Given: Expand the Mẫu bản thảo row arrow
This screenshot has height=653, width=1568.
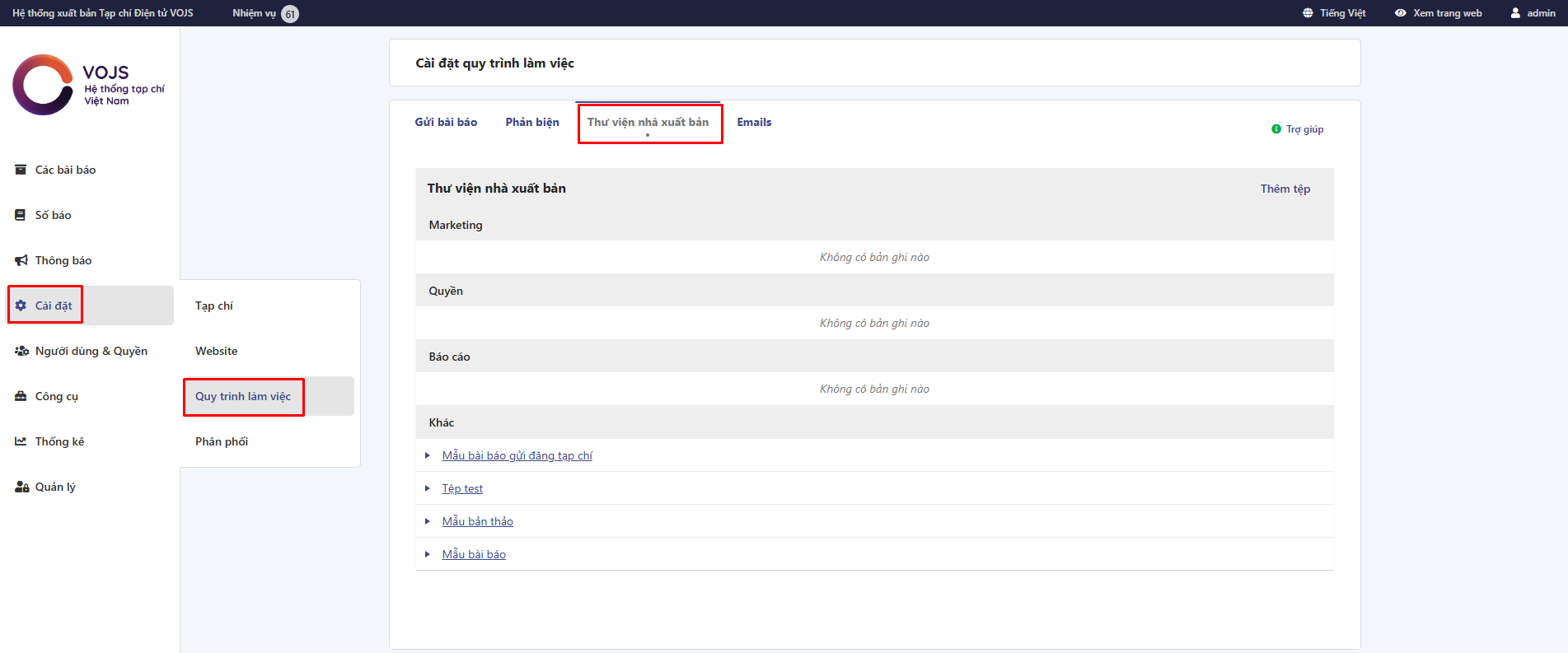Looking at the screenshot, I should (428, 521).
